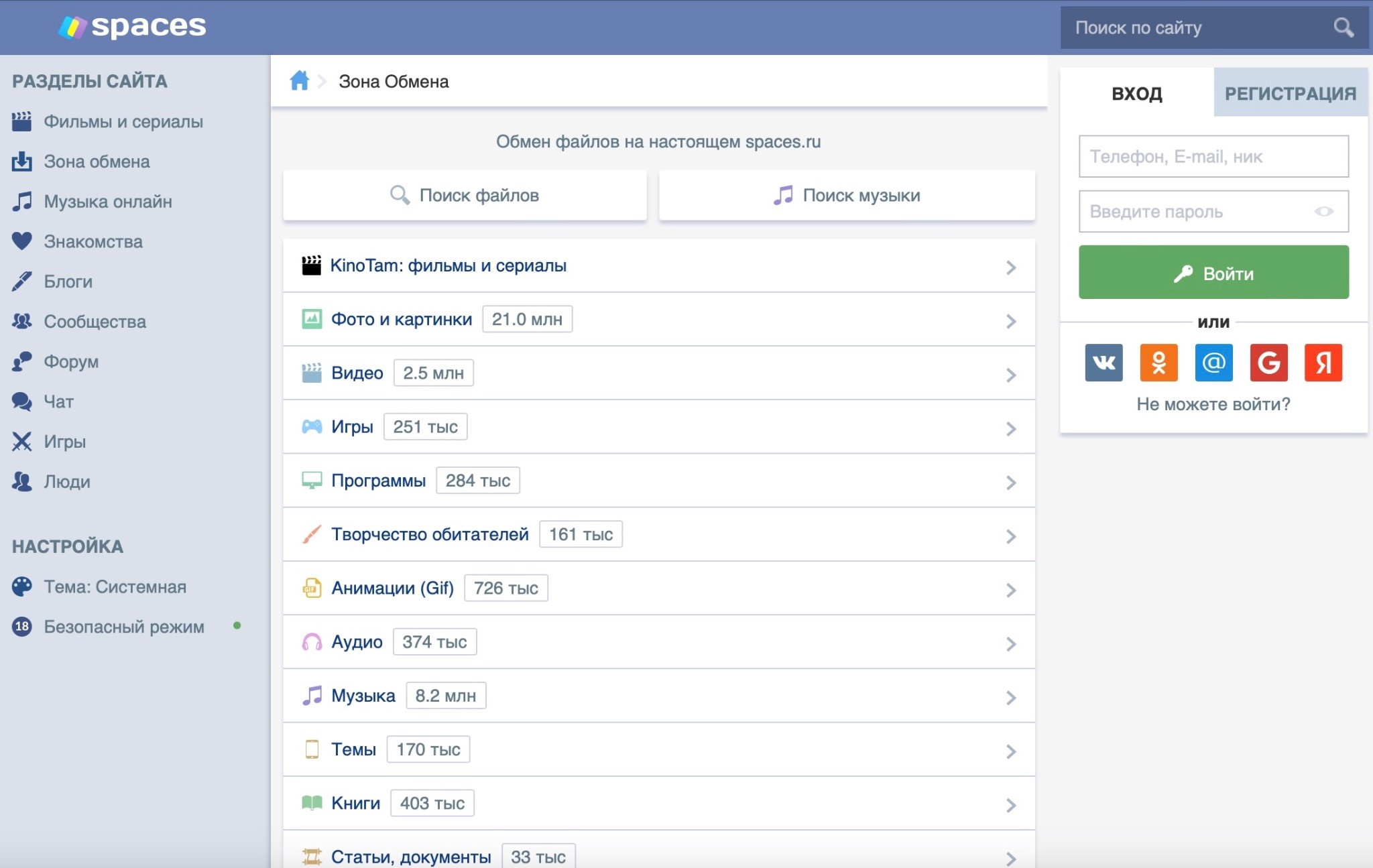This screenshot has height=868, width=1373.
Task: Toggle Безопасный режим safe mode
Action: [124, 627]
